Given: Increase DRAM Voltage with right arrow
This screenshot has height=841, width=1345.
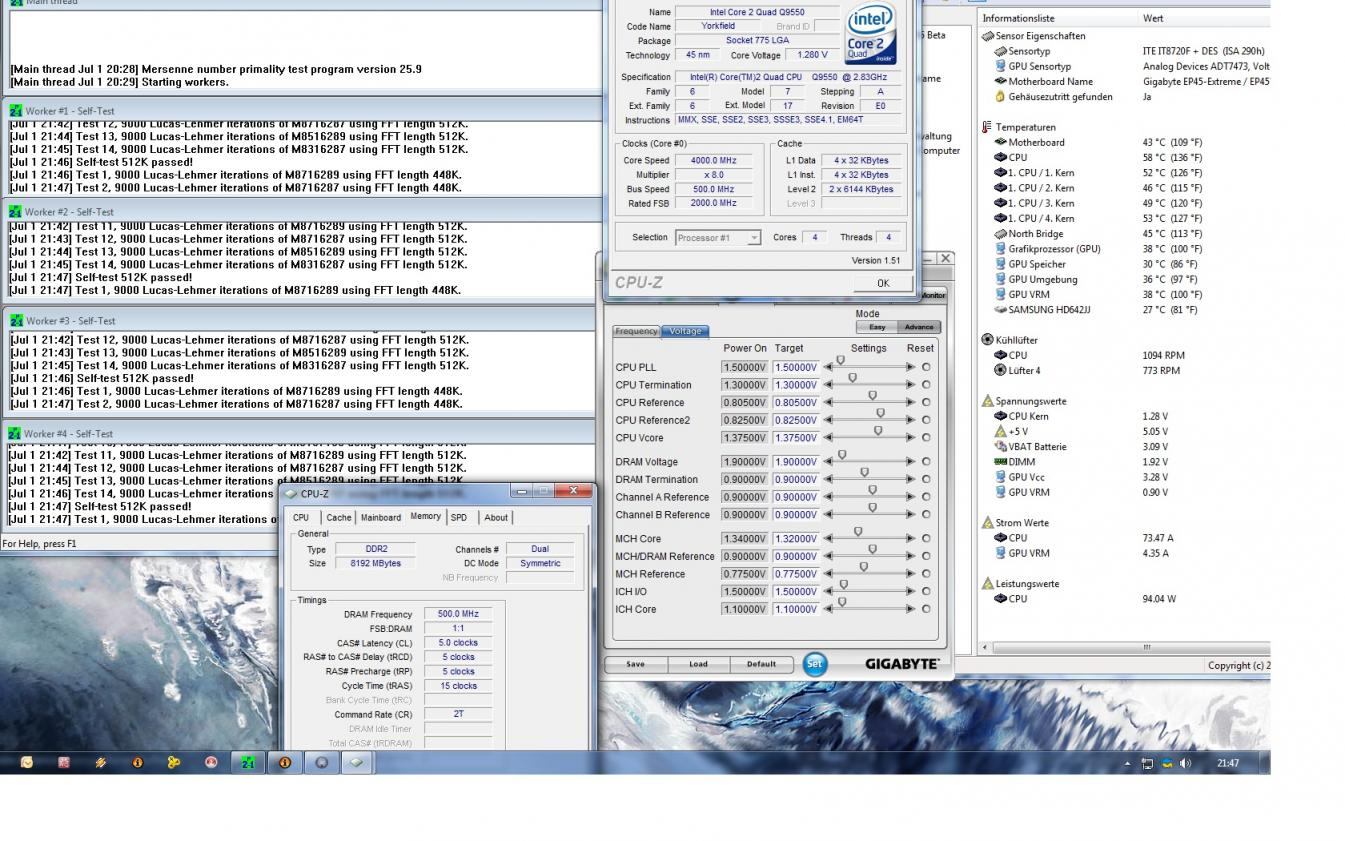Looking at the screenshot, I should [x=910, y=462].
